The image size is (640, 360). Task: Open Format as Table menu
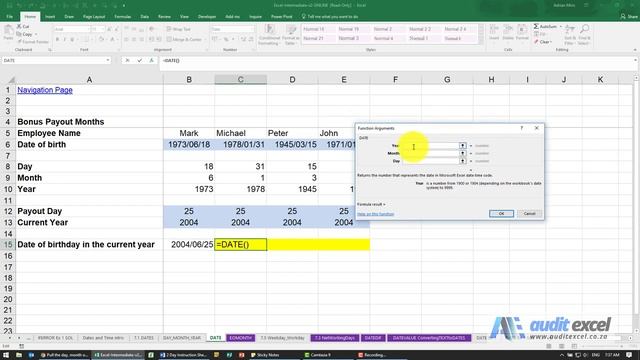tap(290, 35)
